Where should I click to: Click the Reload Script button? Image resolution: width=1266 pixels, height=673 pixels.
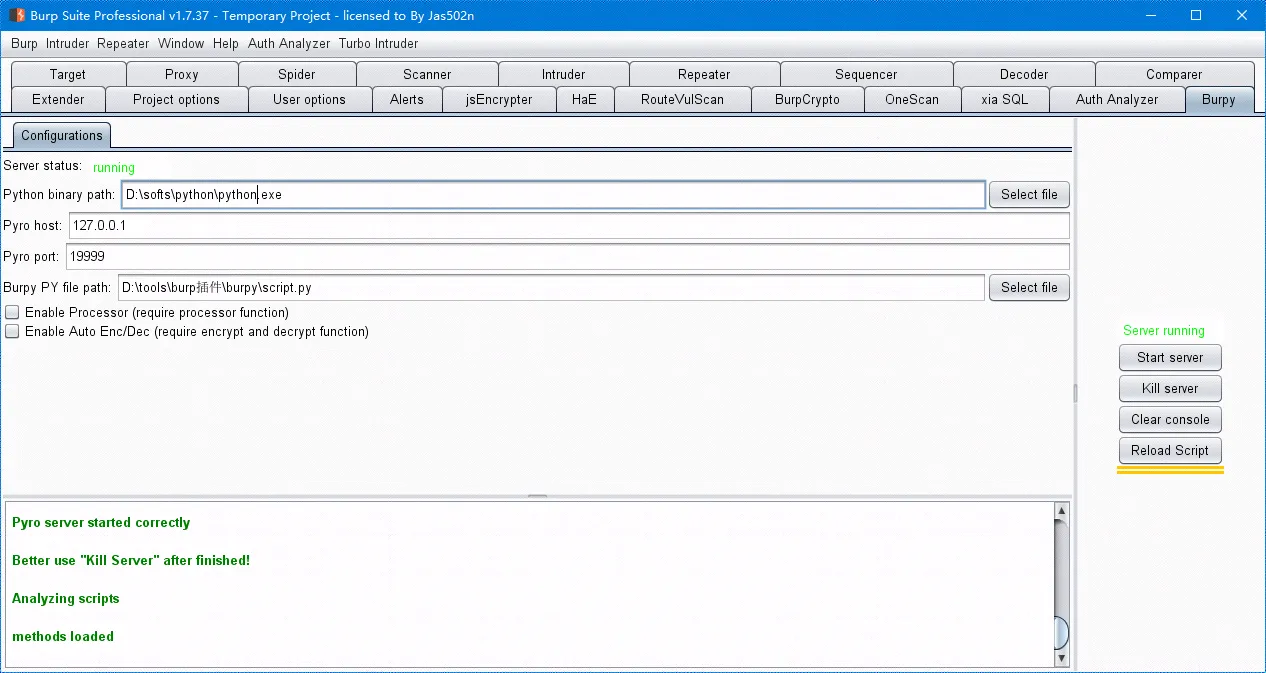click(x=1169, y=451)
